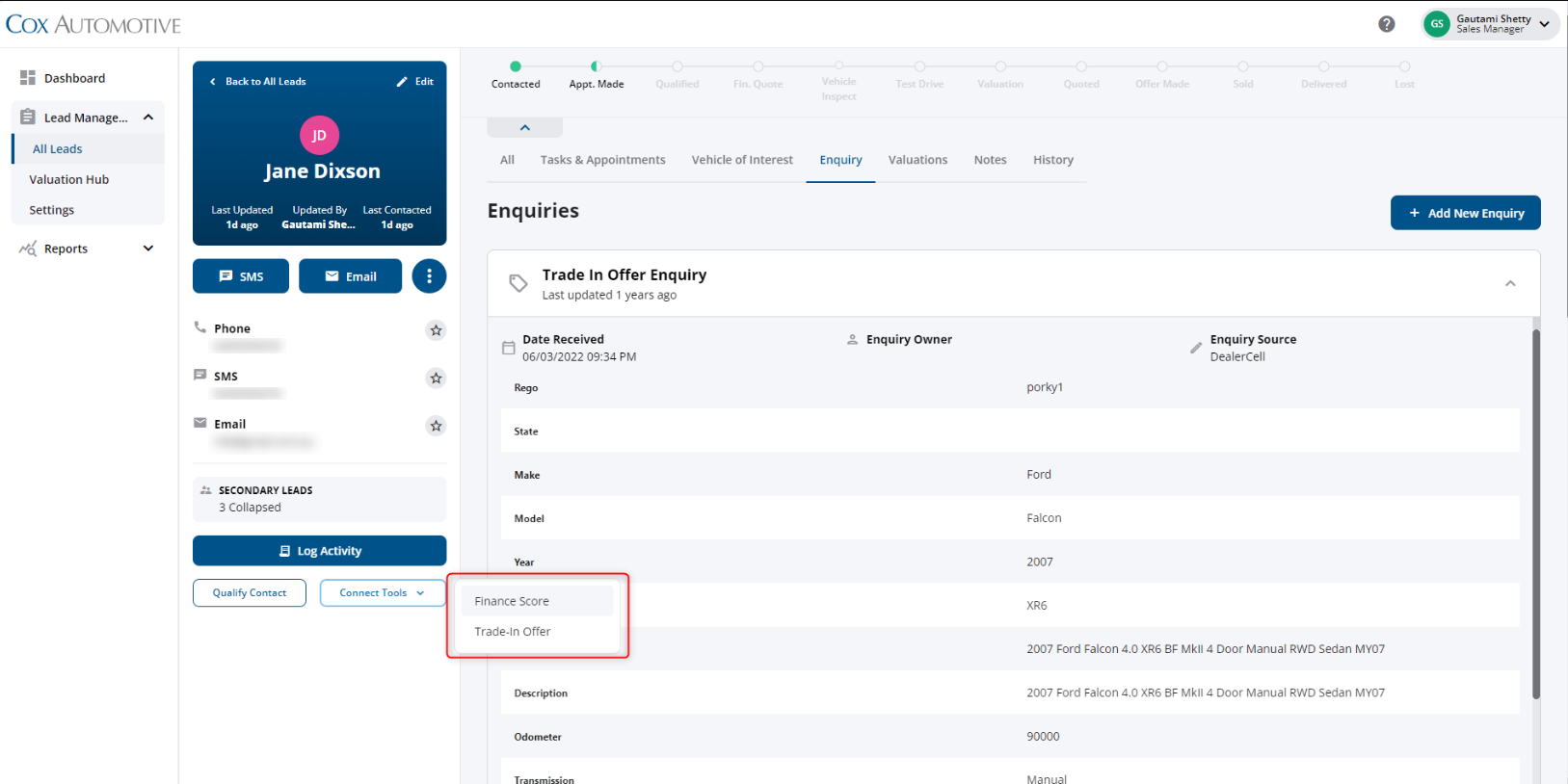
Task: Edit Enquiry Source with pencil icon
Action: [x=1196, y=348]
